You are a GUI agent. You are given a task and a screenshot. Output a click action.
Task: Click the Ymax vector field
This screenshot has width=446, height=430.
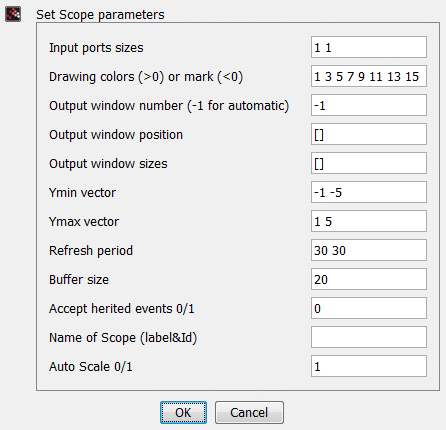pos(369,221)
